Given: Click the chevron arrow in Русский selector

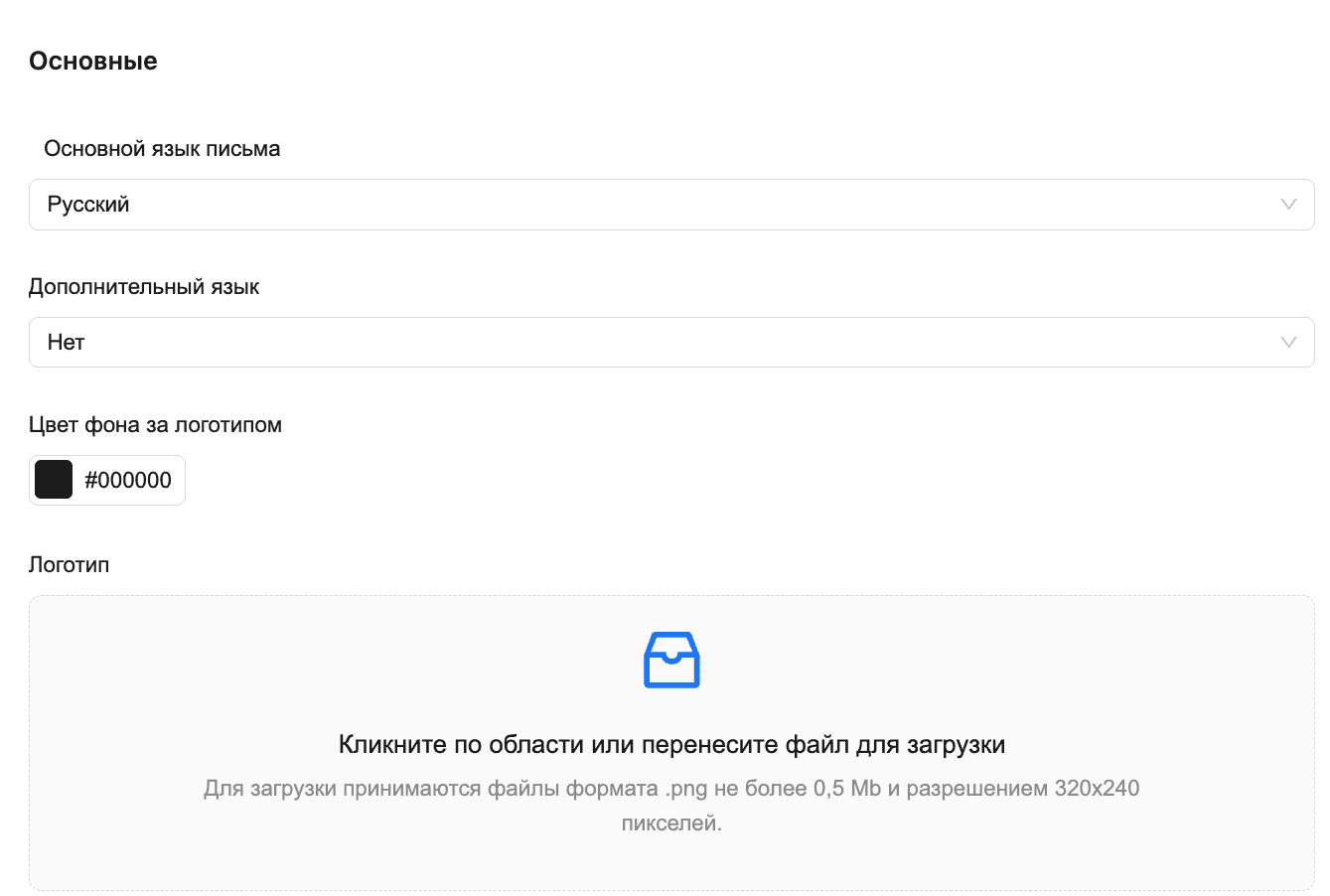Looking at the screenshot, I should 1288,205.
